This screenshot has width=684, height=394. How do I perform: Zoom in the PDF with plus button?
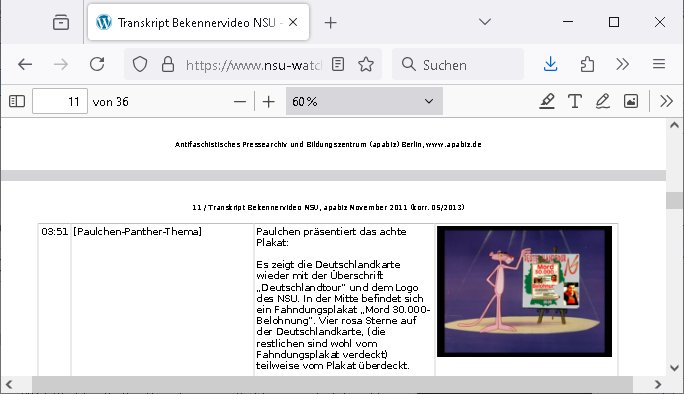point(269,102)
